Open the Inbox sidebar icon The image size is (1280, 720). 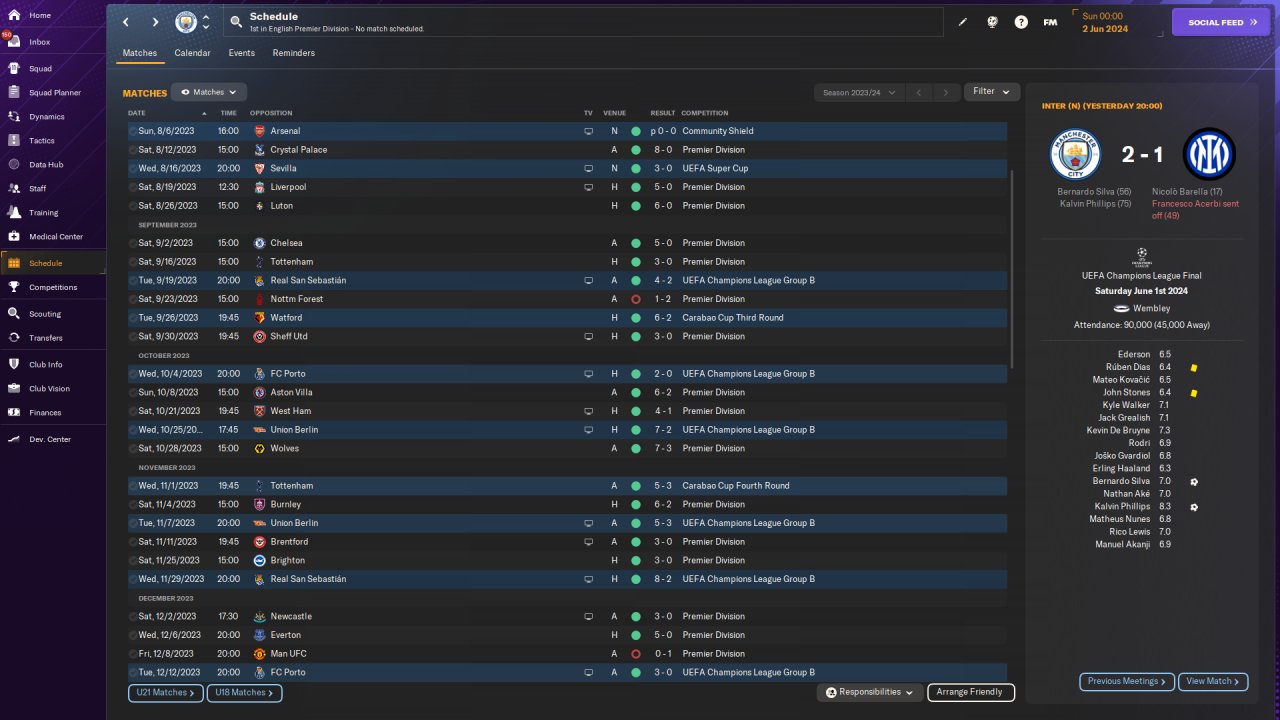[14, 42]
